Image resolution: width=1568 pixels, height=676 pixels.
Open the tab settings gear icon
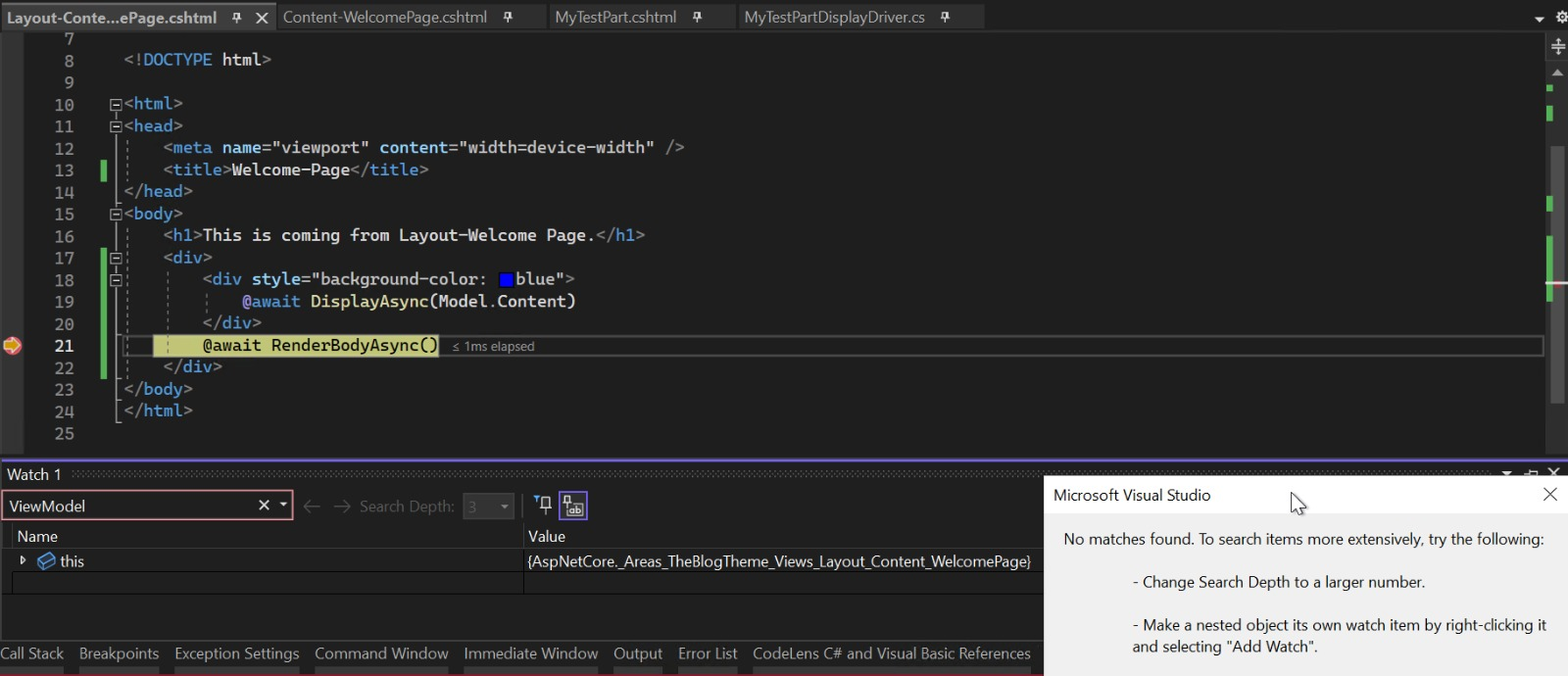(x=1561, y=18)
